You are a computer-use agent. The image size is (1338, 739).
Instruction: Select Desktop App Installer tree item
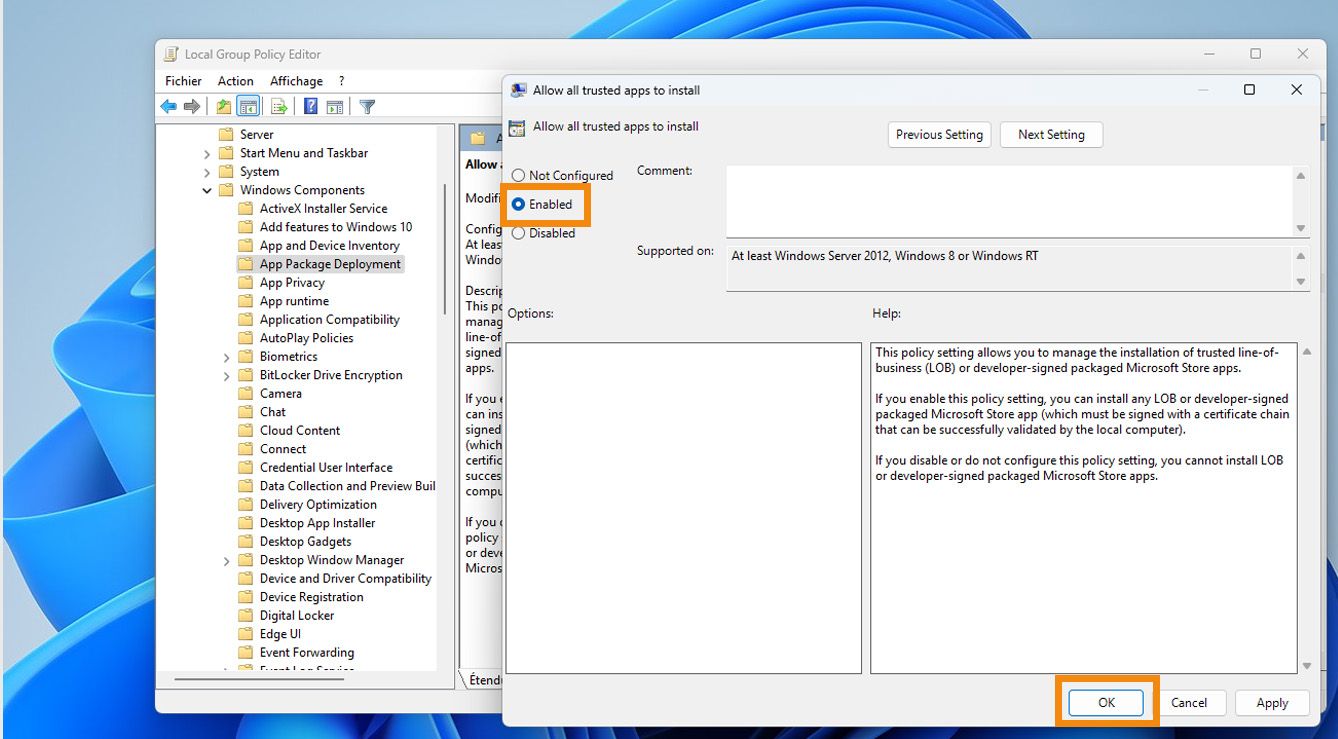pyautogui.click(x=318, y=523)
